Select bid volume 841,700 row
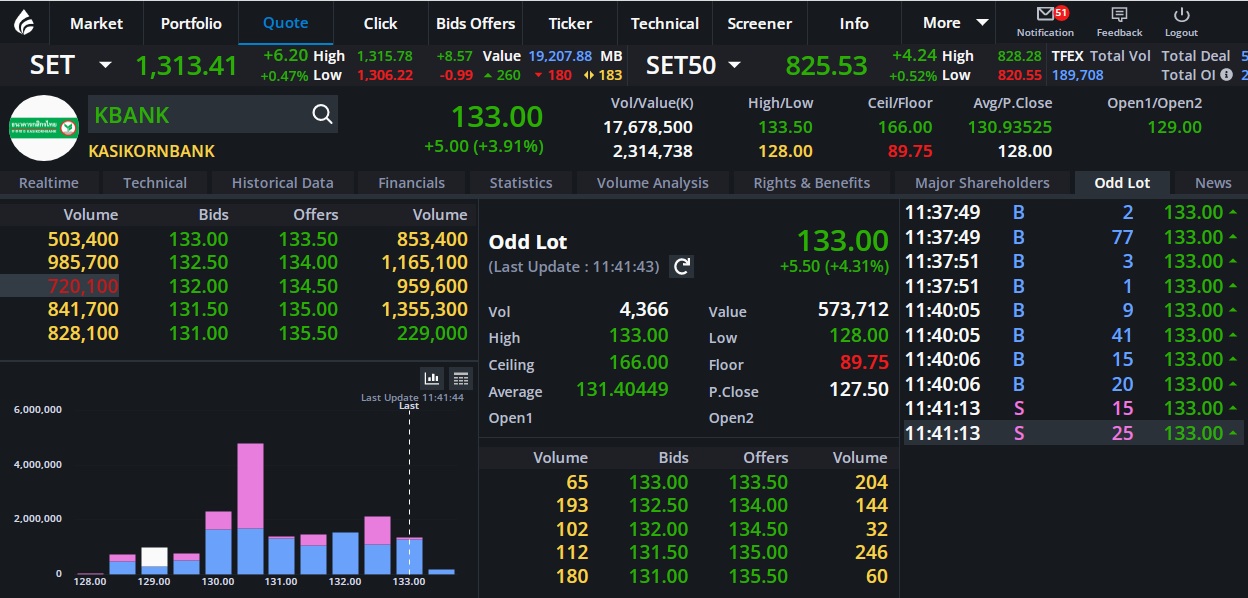This screenshot has width=1248, height=598. click(83, 310)
